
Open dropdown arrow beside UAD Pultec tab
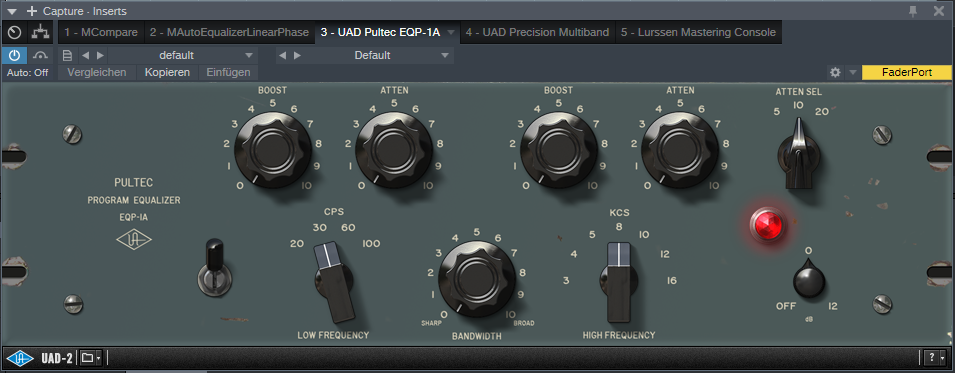451,32
